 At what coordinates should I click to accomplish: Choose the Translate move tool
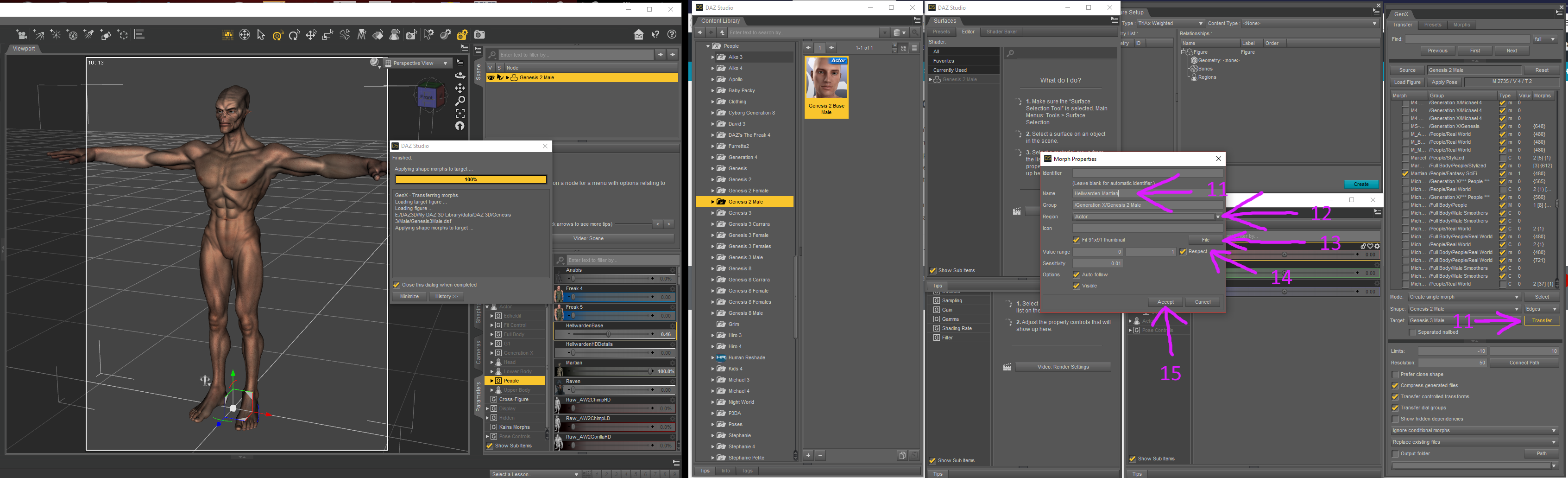point(311,35)
